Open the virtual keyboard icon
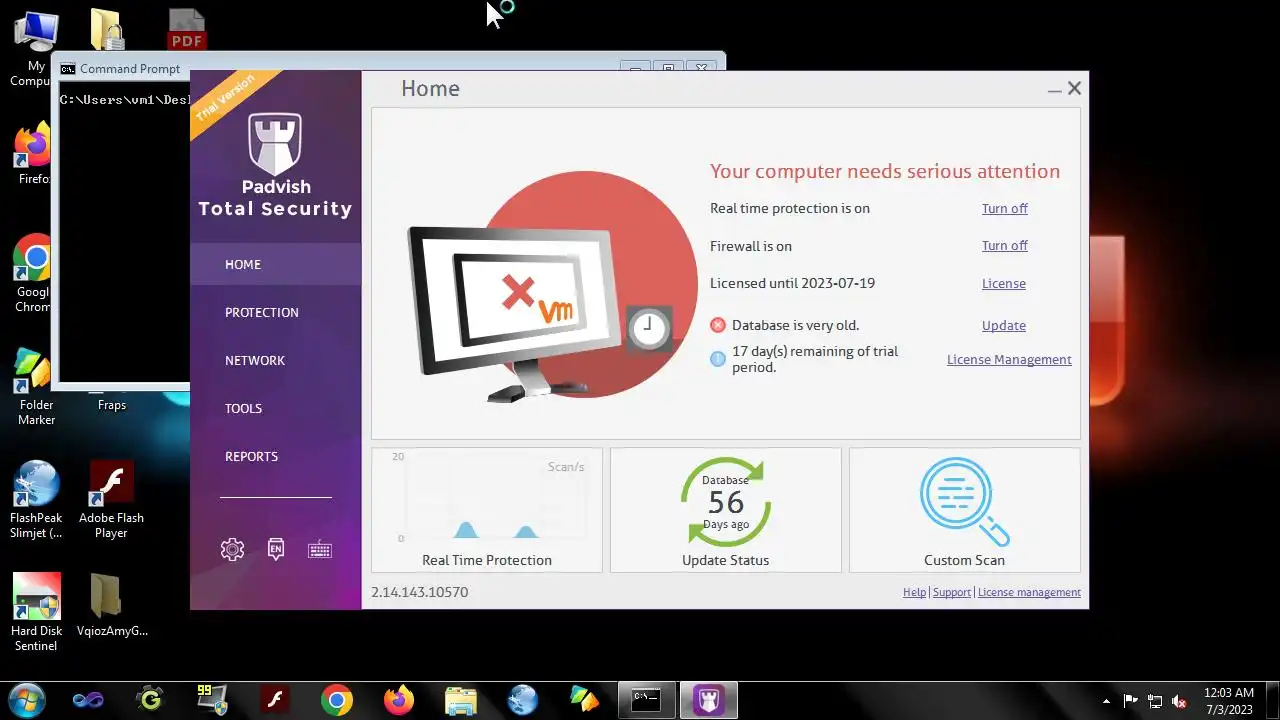 coord(320,549)
